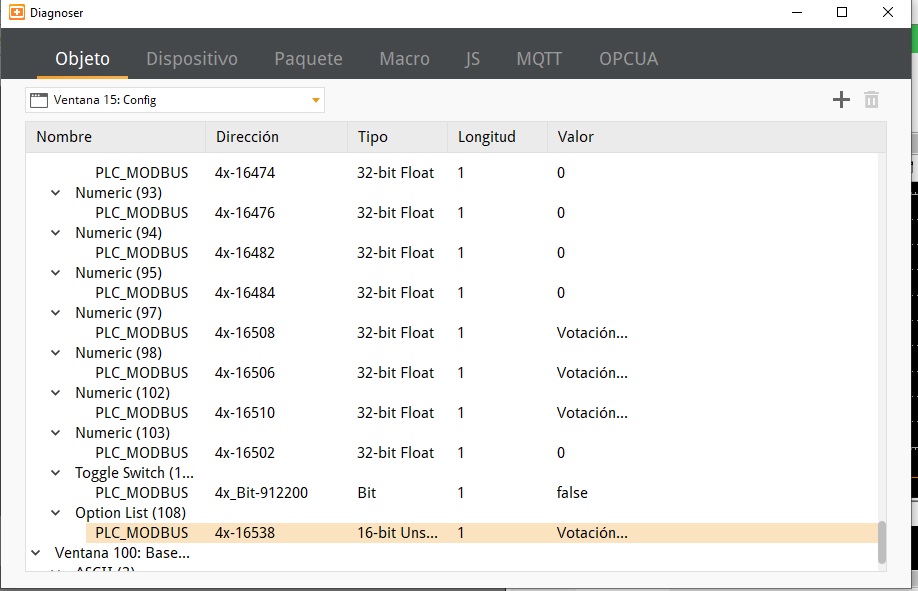Click the Tipo column header
The height and width of the screenshot is (591, 918).
click(398, 137)
